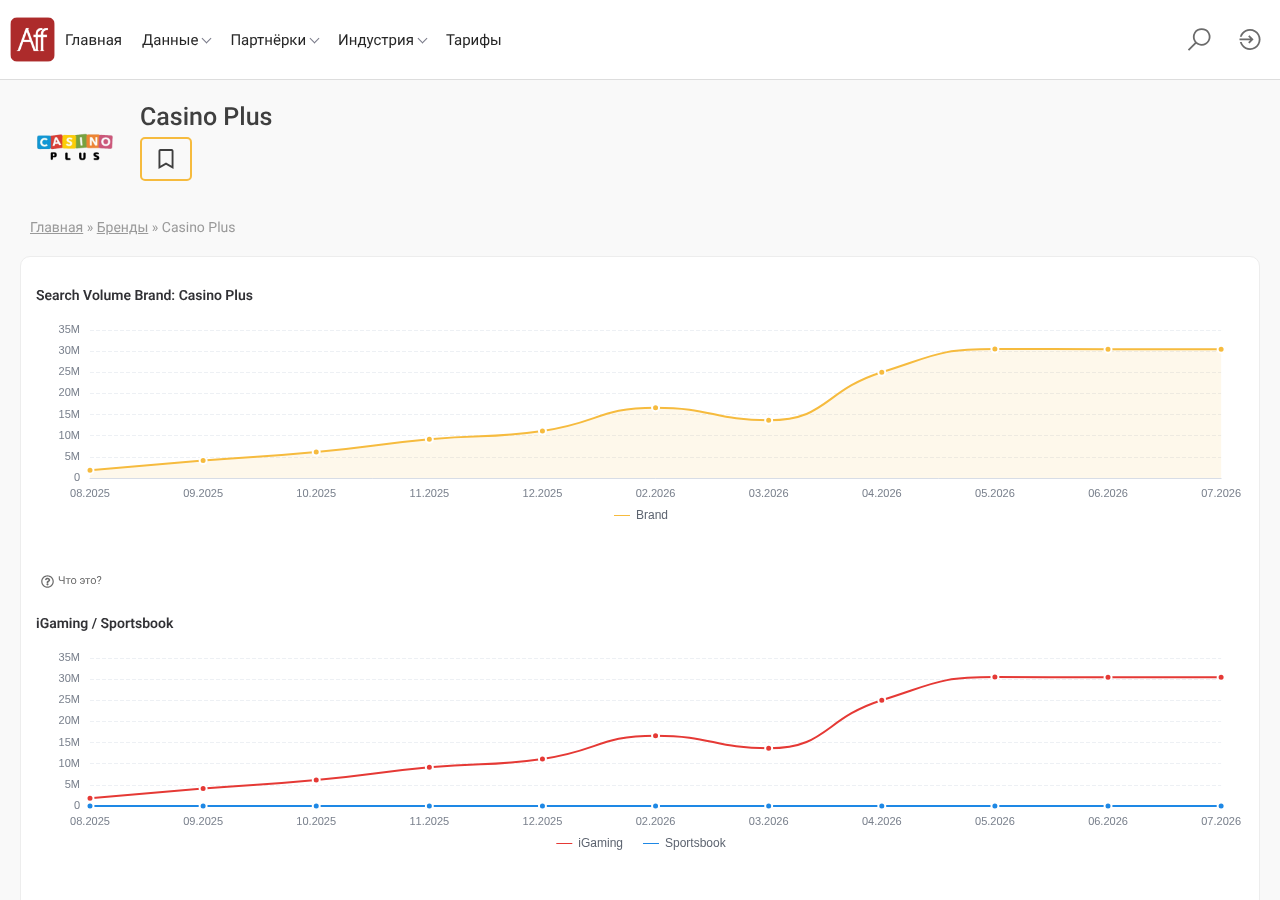Follow the Бренды breadcrumb link

click(122, 227)
